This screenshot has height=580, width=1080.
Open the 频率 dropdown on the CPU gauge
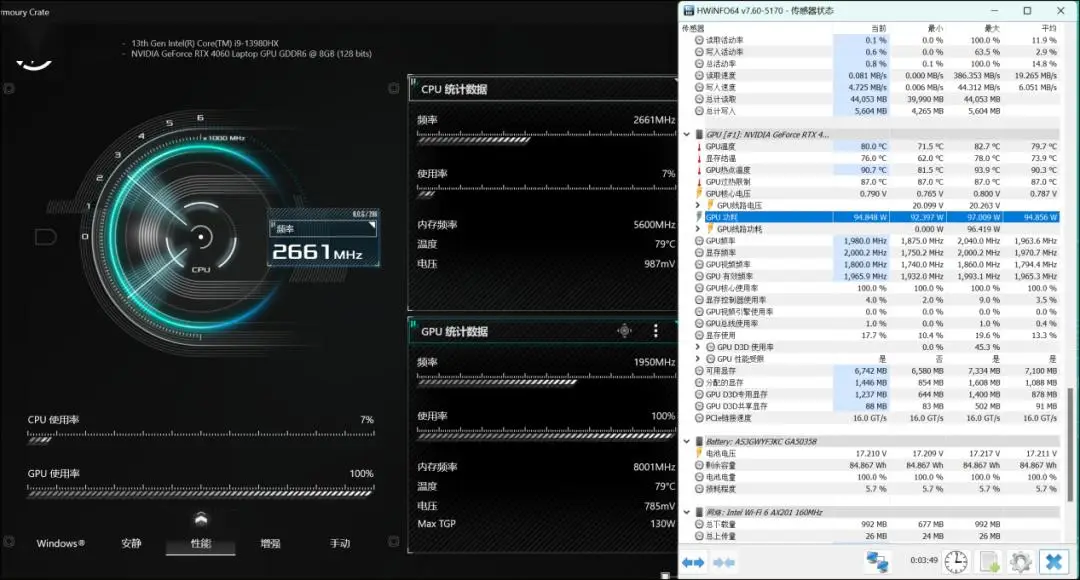click(x=323, y=229)
